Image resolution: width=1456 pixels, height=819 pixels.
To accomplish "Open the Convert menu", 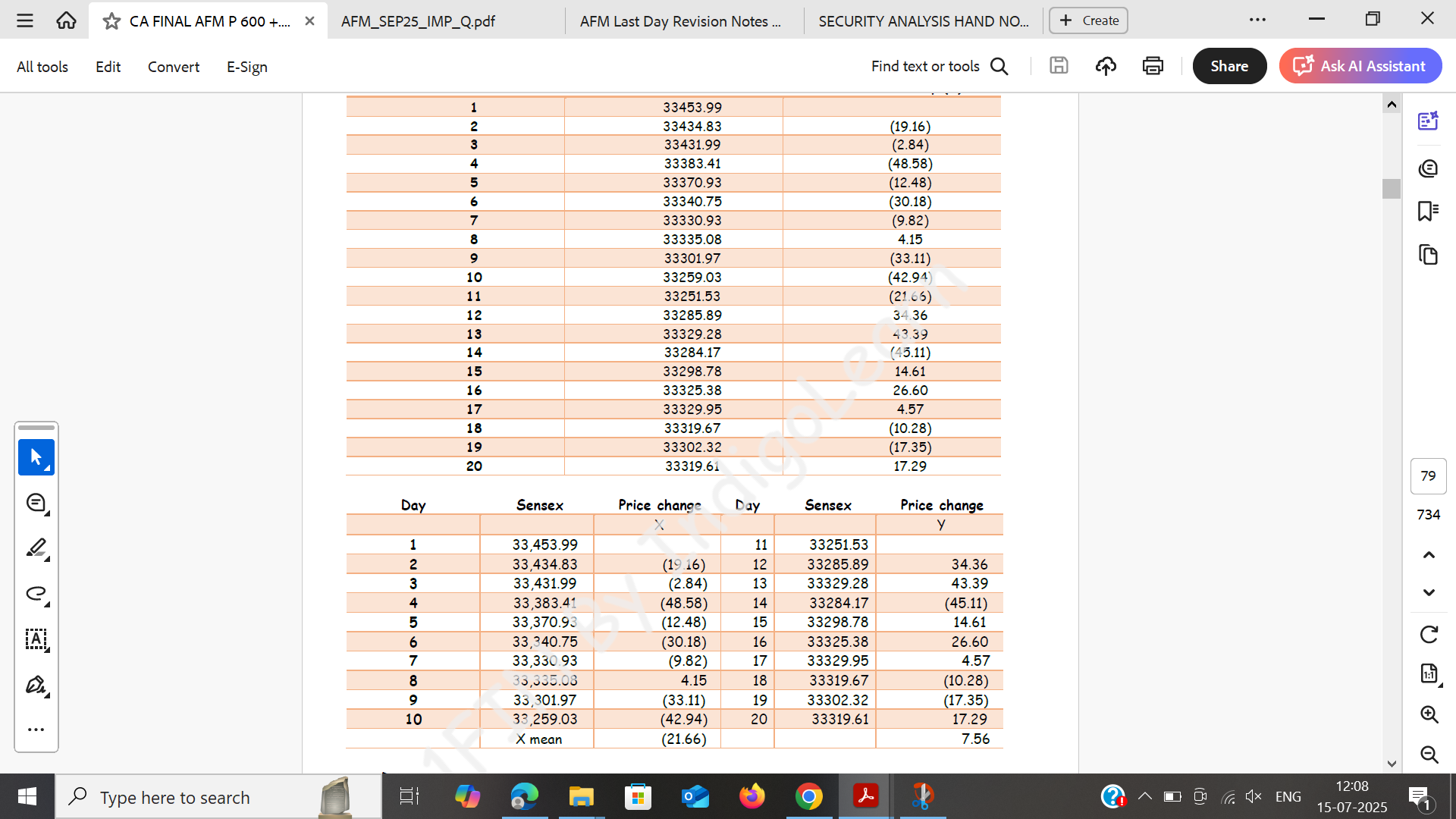I will (x=173, y=67).
